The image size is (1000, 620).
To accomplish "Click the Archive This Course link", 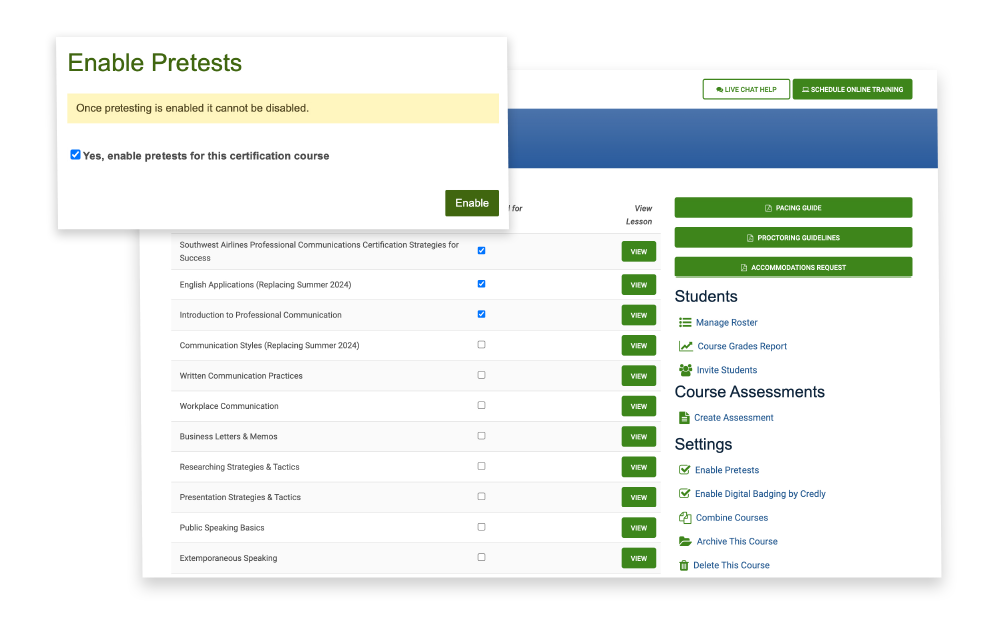I will [x=737, y=542].
